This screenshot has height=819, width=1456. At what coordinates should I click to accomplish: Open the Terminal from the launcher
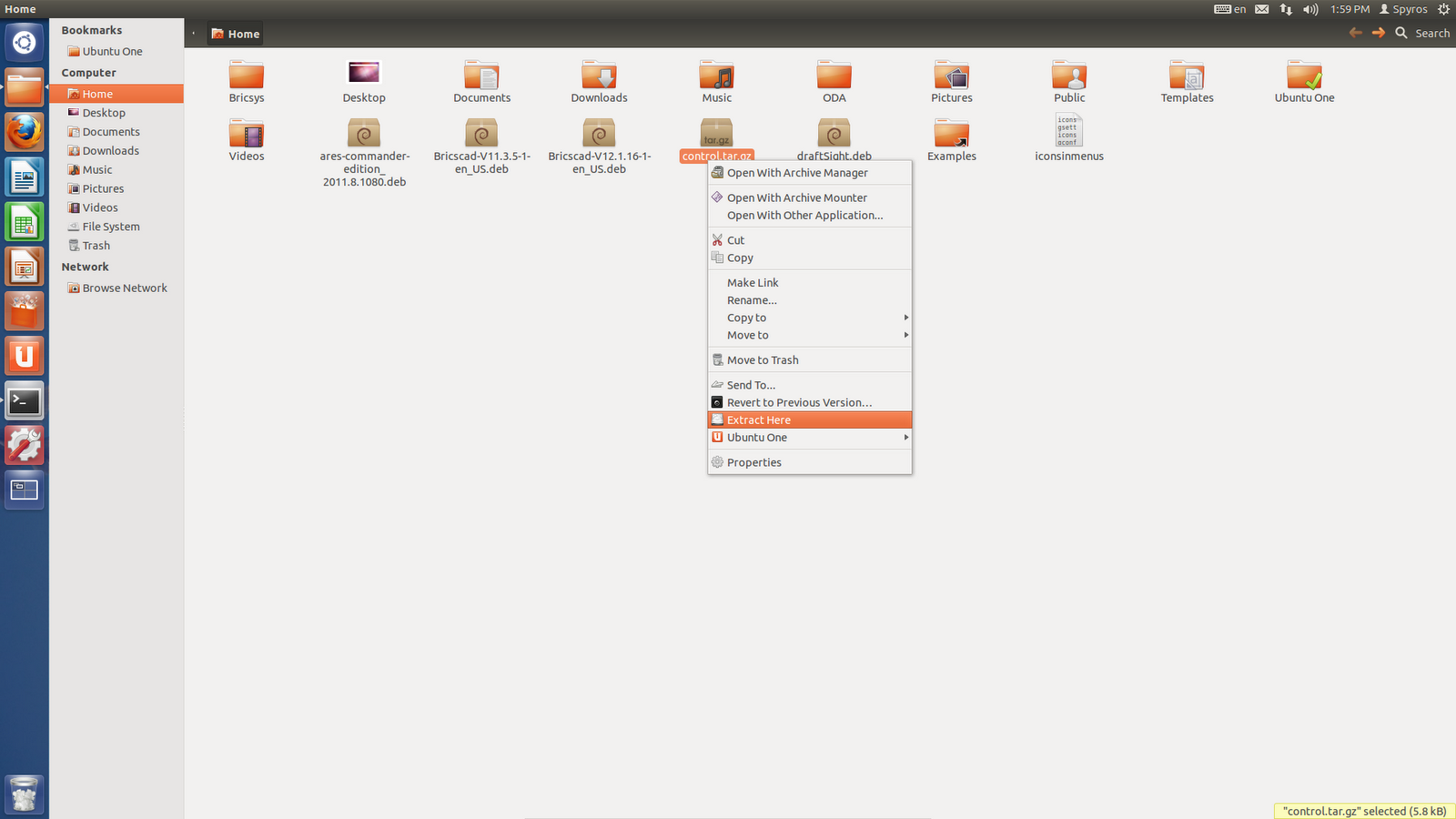pos(25,400)
